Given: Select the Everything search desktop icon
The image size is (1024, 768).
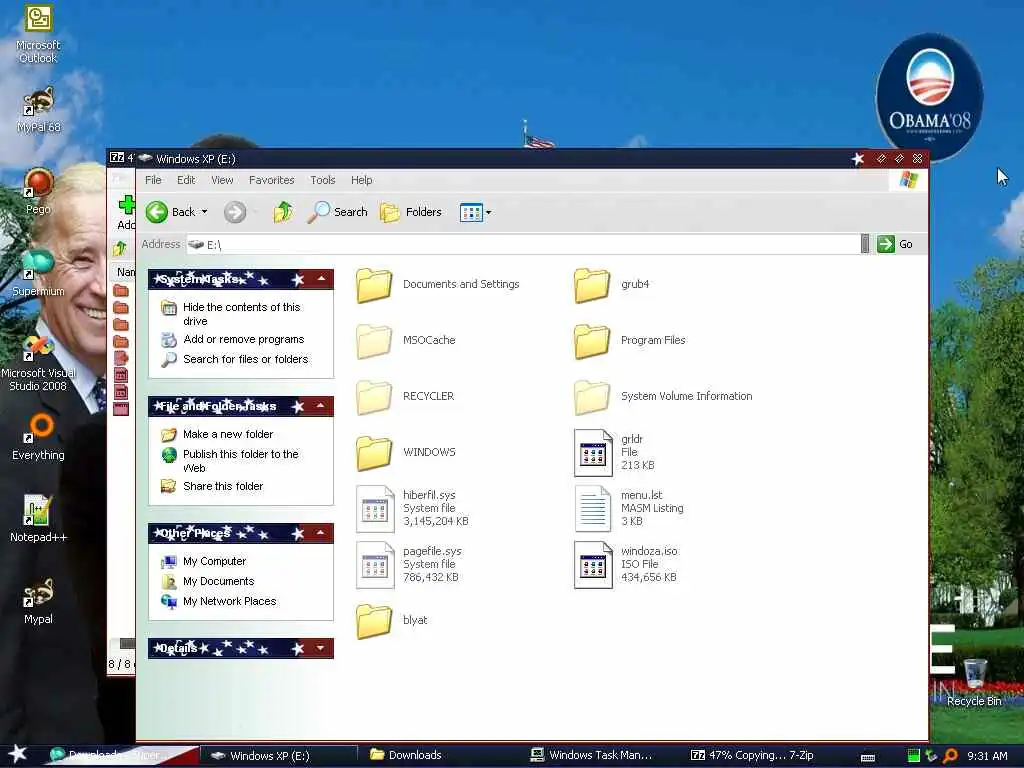Looking at the screenshot, I should pyautogui.click(x=38, y=438).
